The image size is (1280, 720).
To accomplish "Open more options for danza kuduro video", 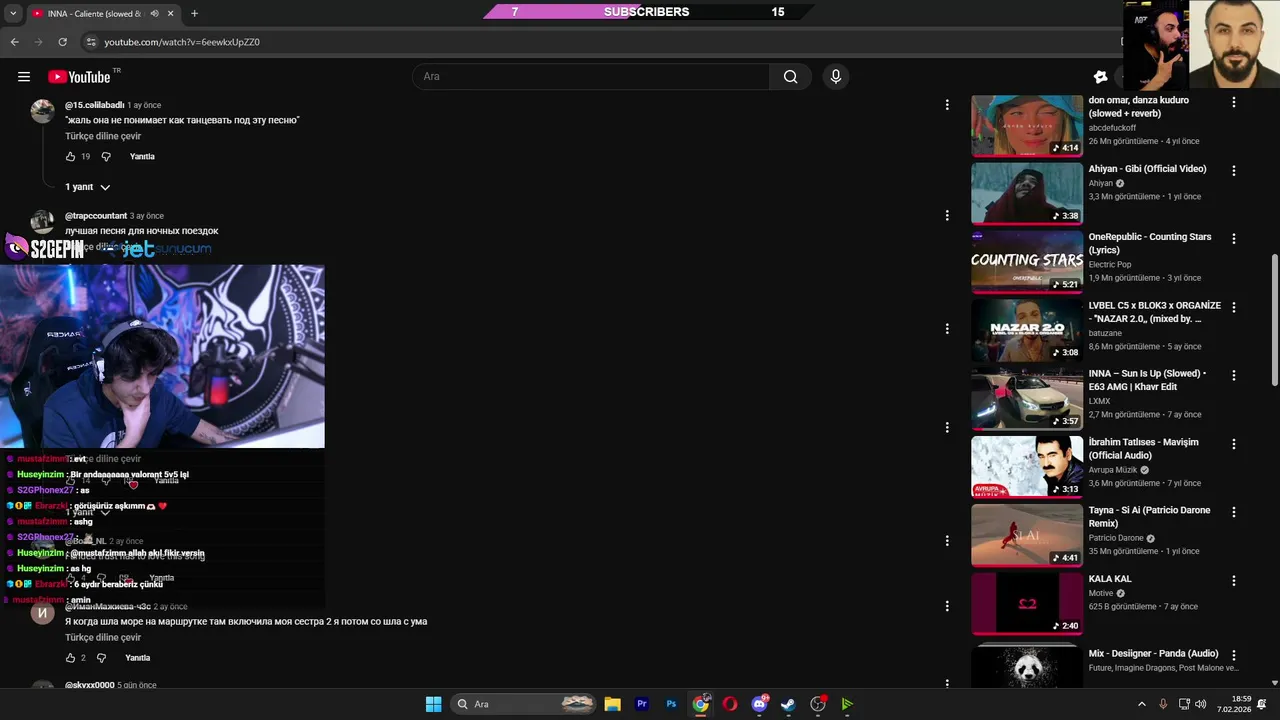I will point(1233,102).
